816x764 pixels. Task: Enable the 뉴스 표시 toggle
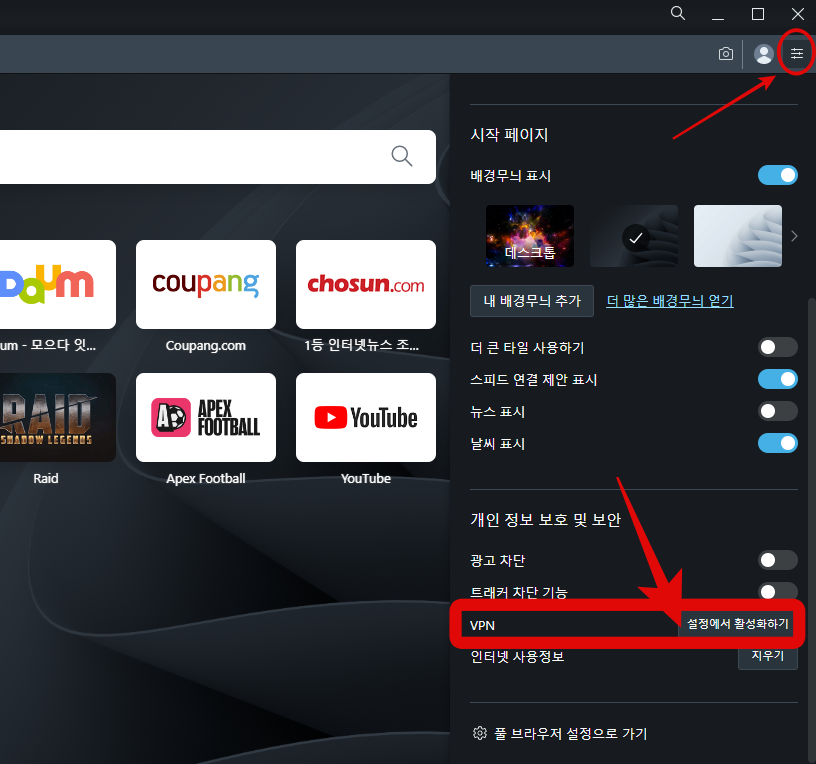pos(777,411)
